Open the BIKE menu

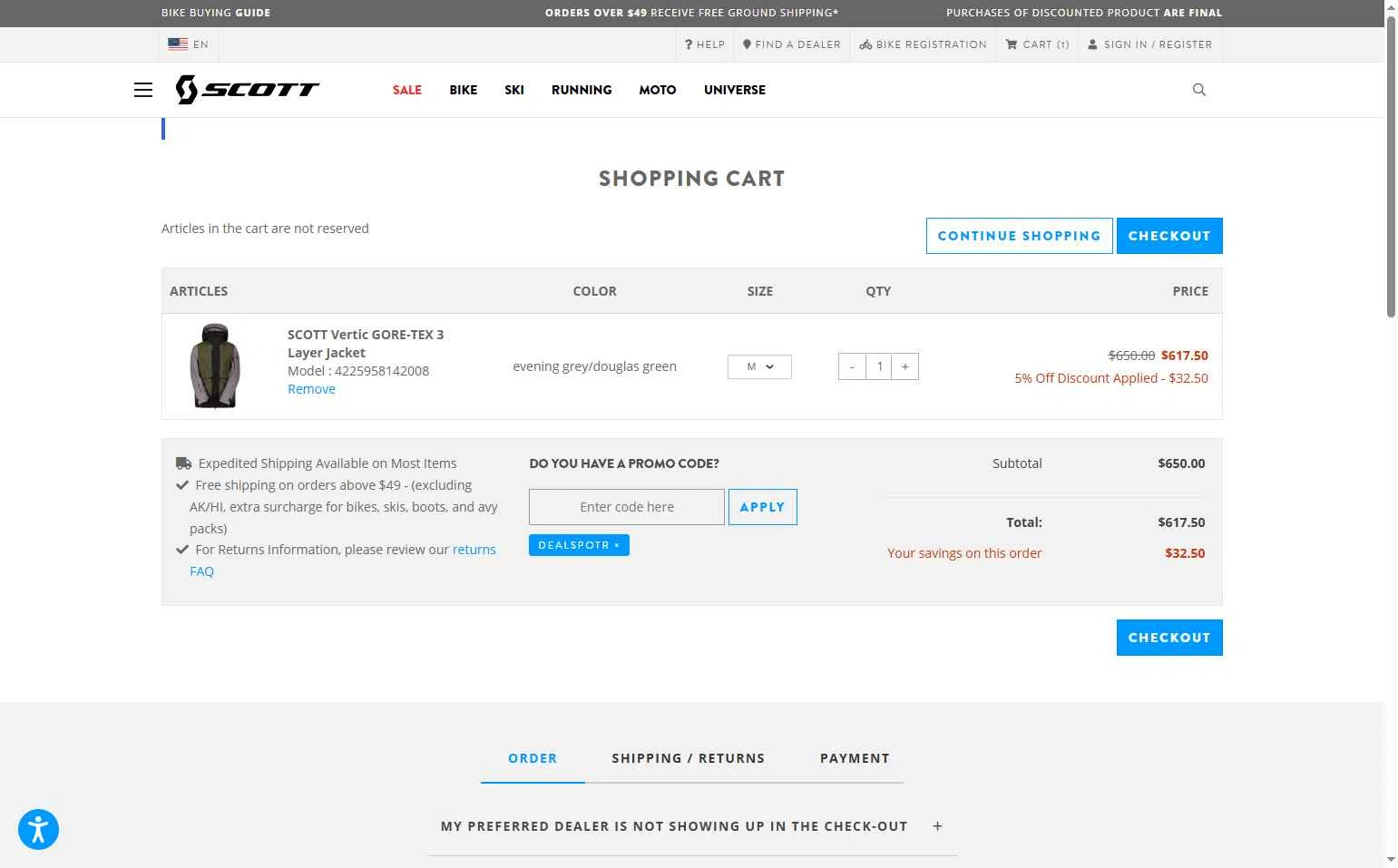(464, 90)
